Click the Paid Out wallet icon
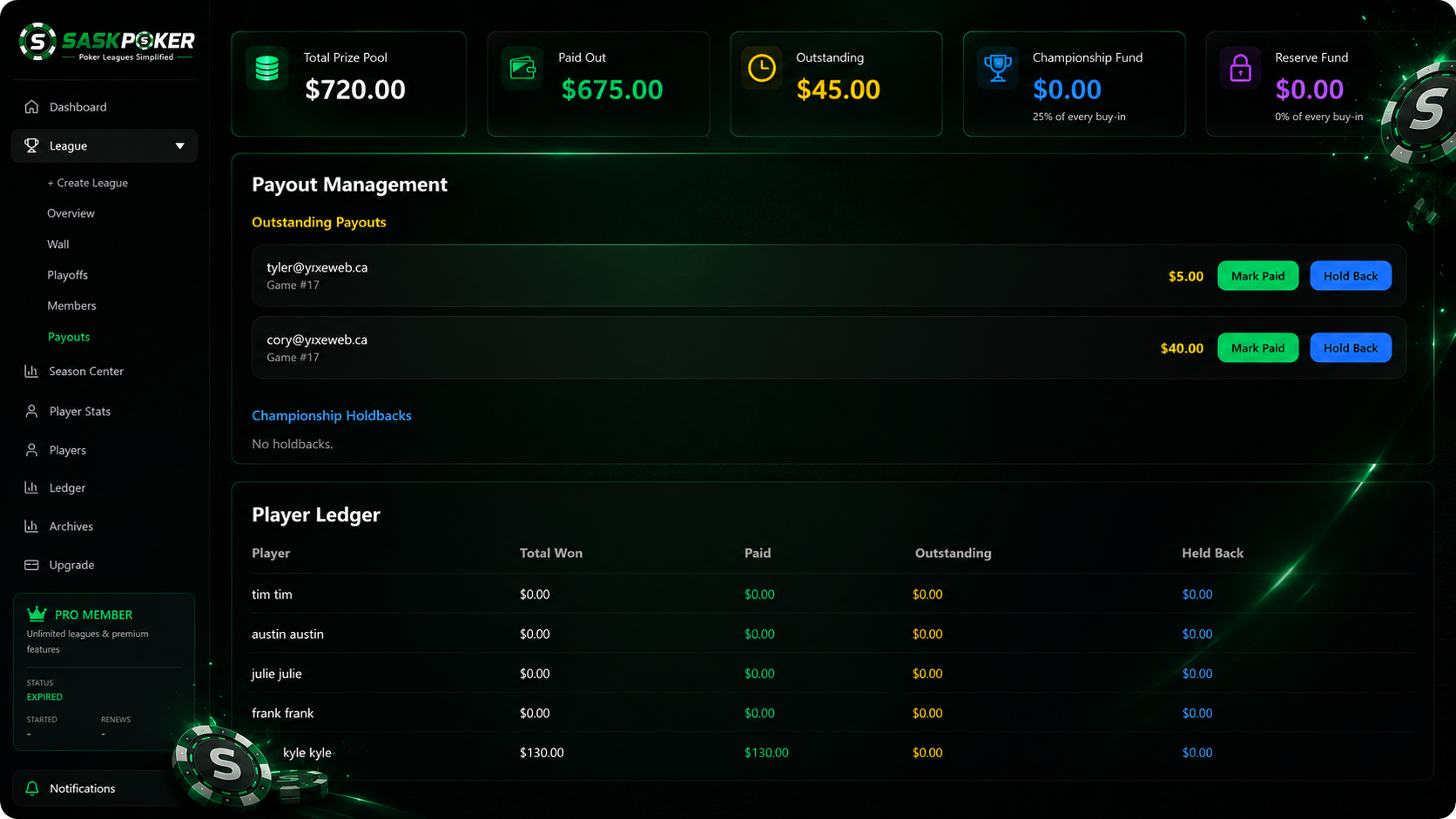The image size is (1456, 819). coord(522,68)
